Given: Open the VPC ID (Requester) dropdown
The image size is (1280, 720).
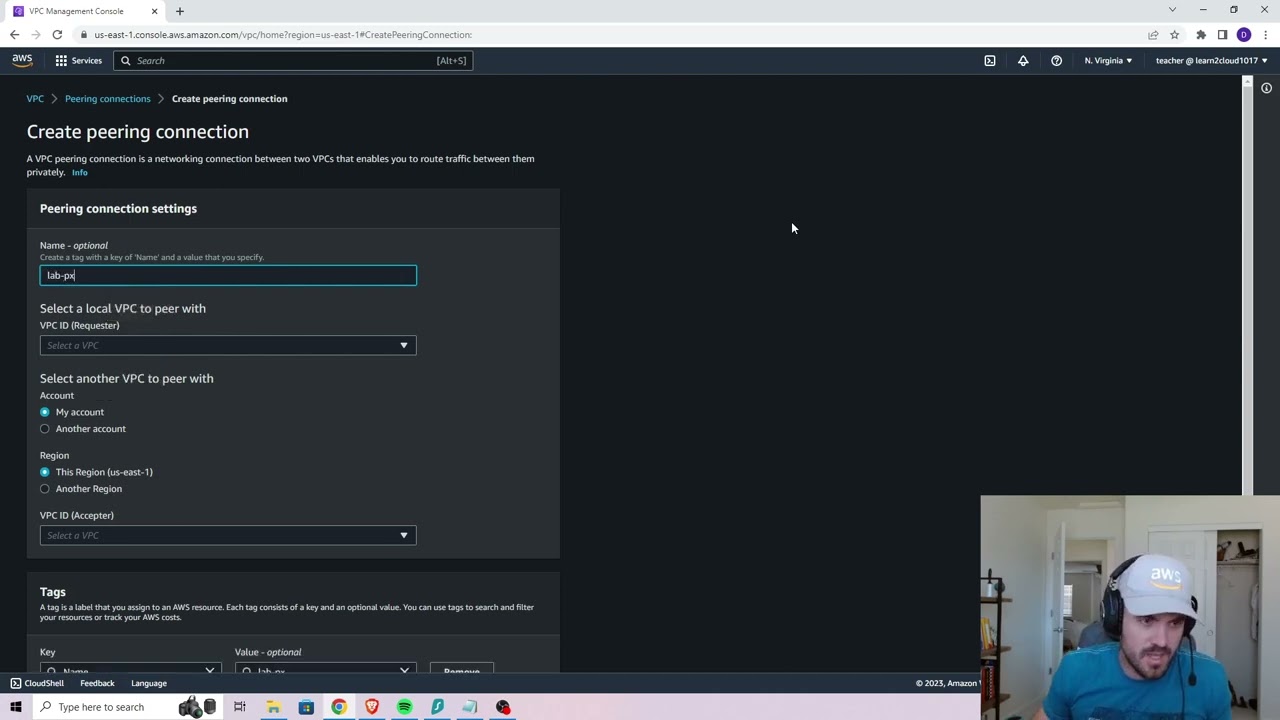Looking at the screenshot, I should pyautogui.click(x=228, y=345).
